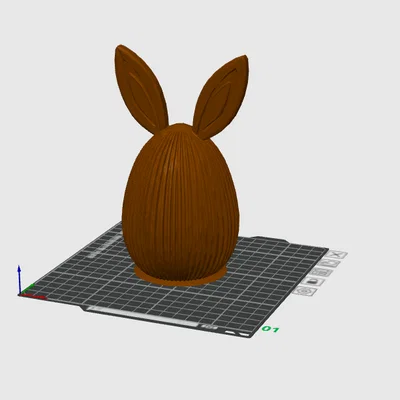
Task: Click the light plate name bar on front edge
Action: (143, 317)
